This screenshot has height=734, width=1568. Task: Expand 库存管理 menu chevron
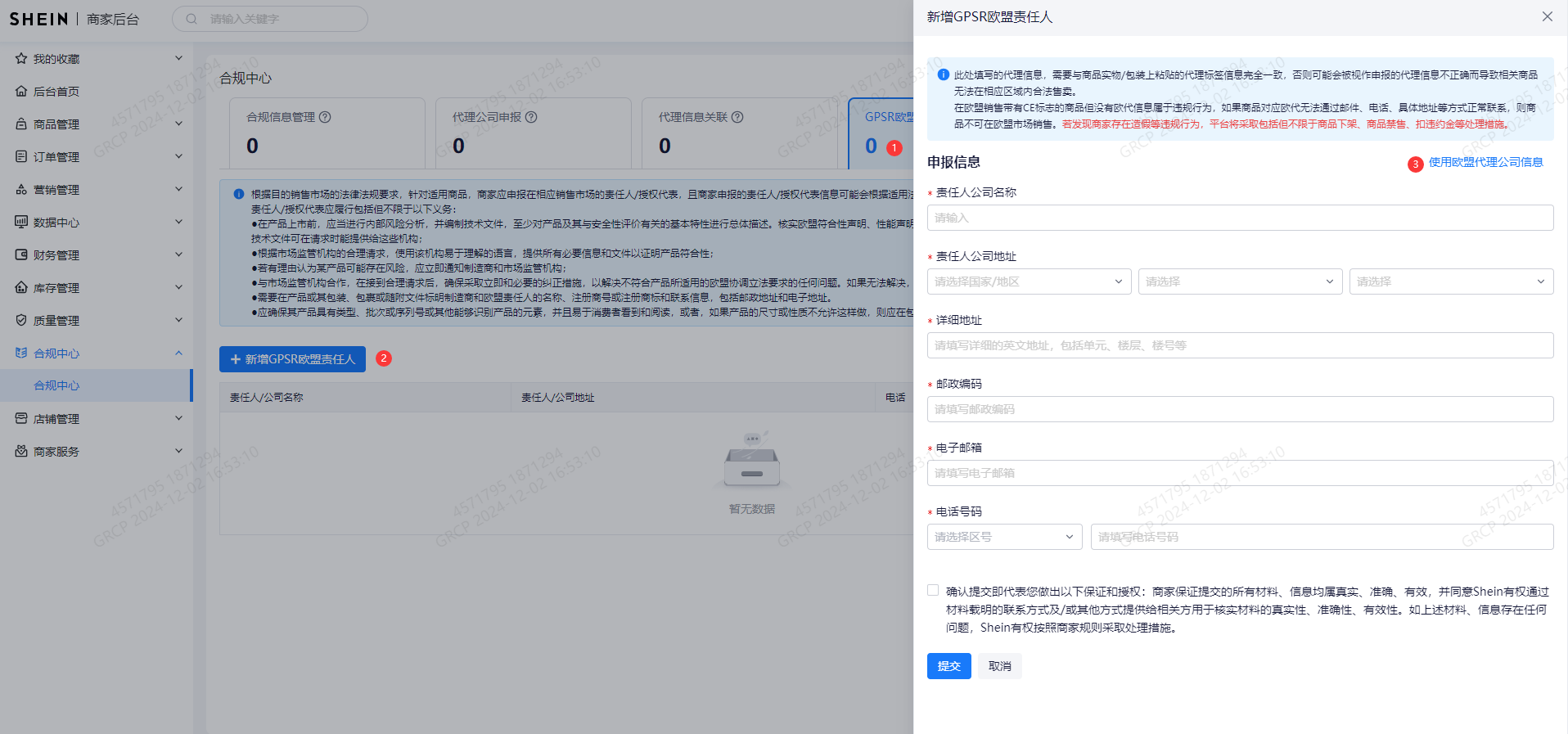pyautogui.click(x=178, y=287)
